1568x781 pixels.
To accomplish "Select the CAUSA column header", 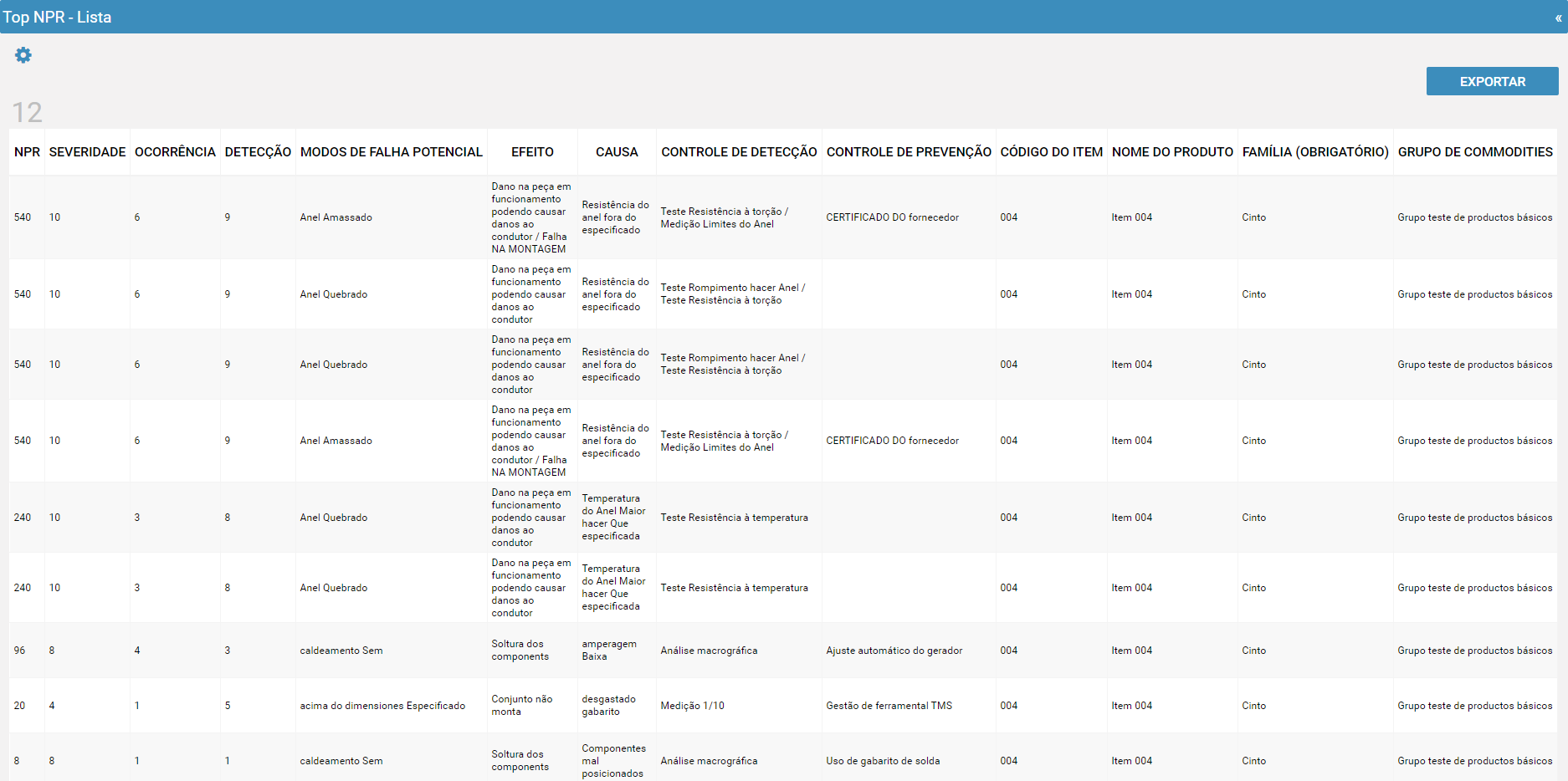I will (617, 152).
